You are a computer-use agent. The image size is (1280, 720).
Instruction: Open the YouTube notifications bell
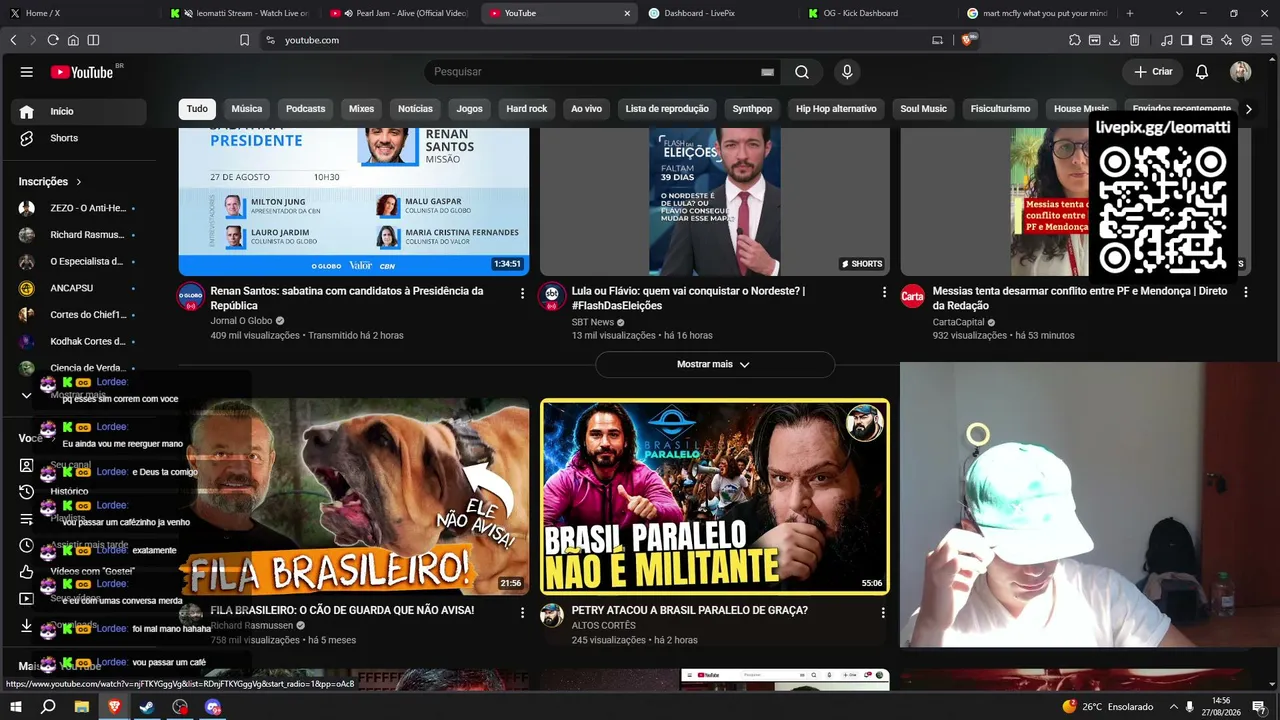pyautogui.click(x=1202, y=72)
